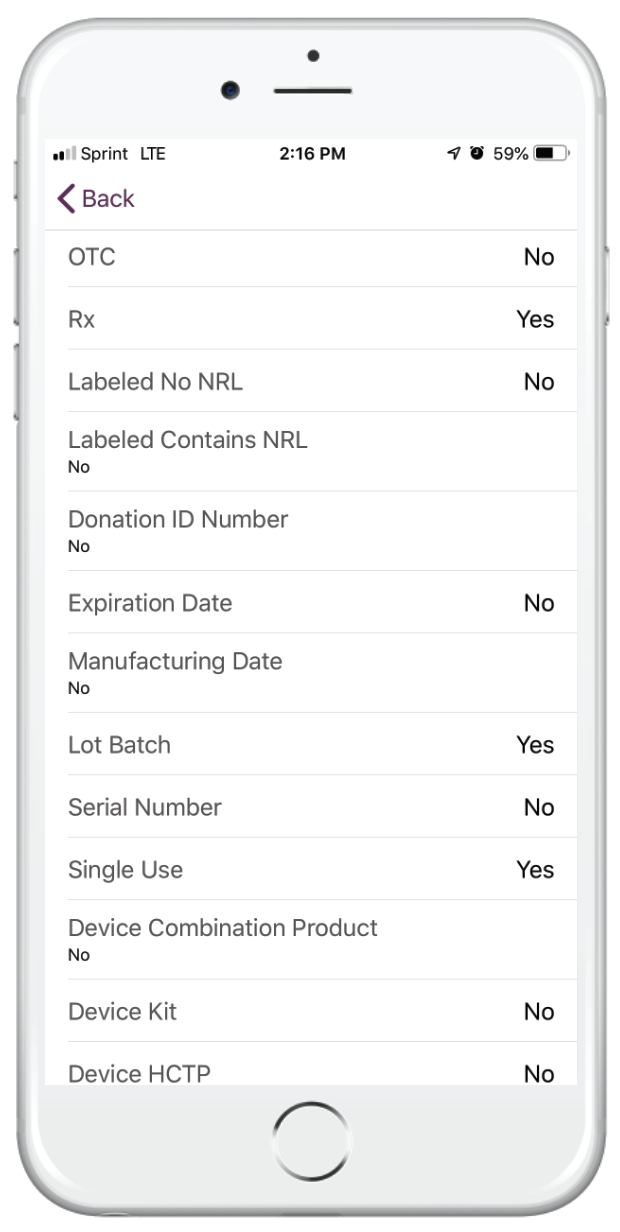Select the Labeled No NRL row

(310, 381)
